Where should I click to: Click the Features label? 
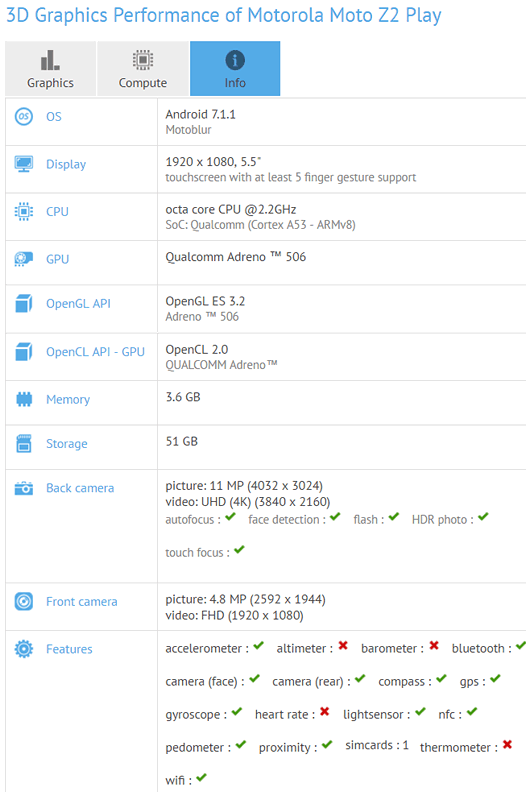coord(69,649)
